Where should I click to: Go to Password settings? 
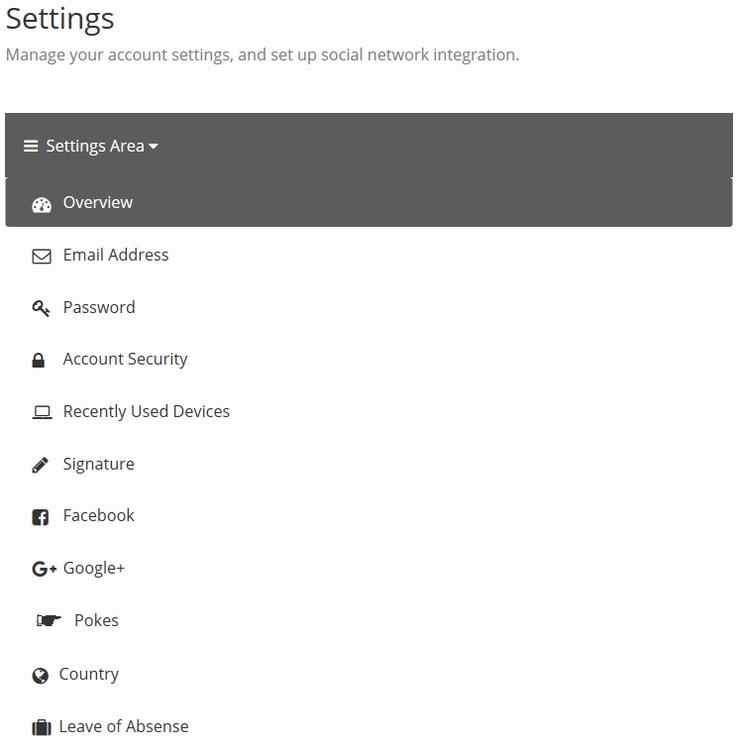click(99, 307)
